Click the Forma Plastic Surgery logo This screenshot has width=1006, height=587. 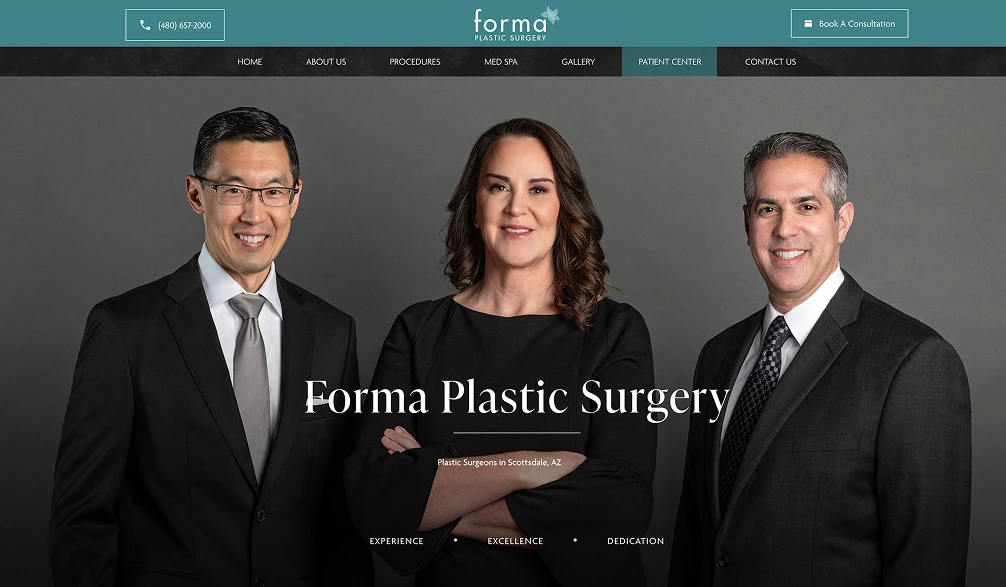[x=516, y=24]
